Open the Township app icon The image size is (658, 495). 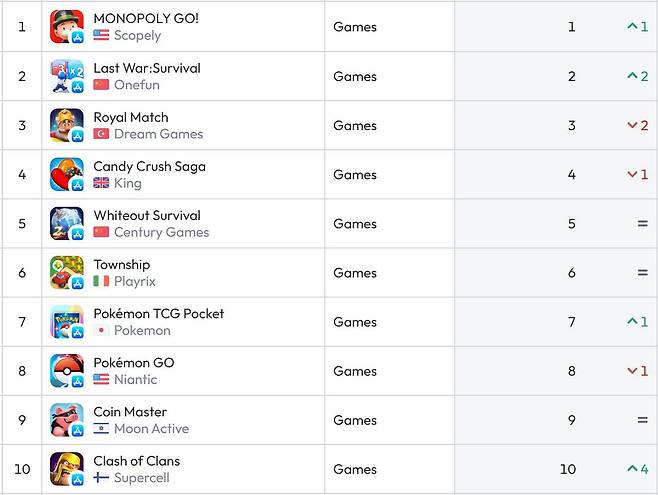click(x=67, y=272)
